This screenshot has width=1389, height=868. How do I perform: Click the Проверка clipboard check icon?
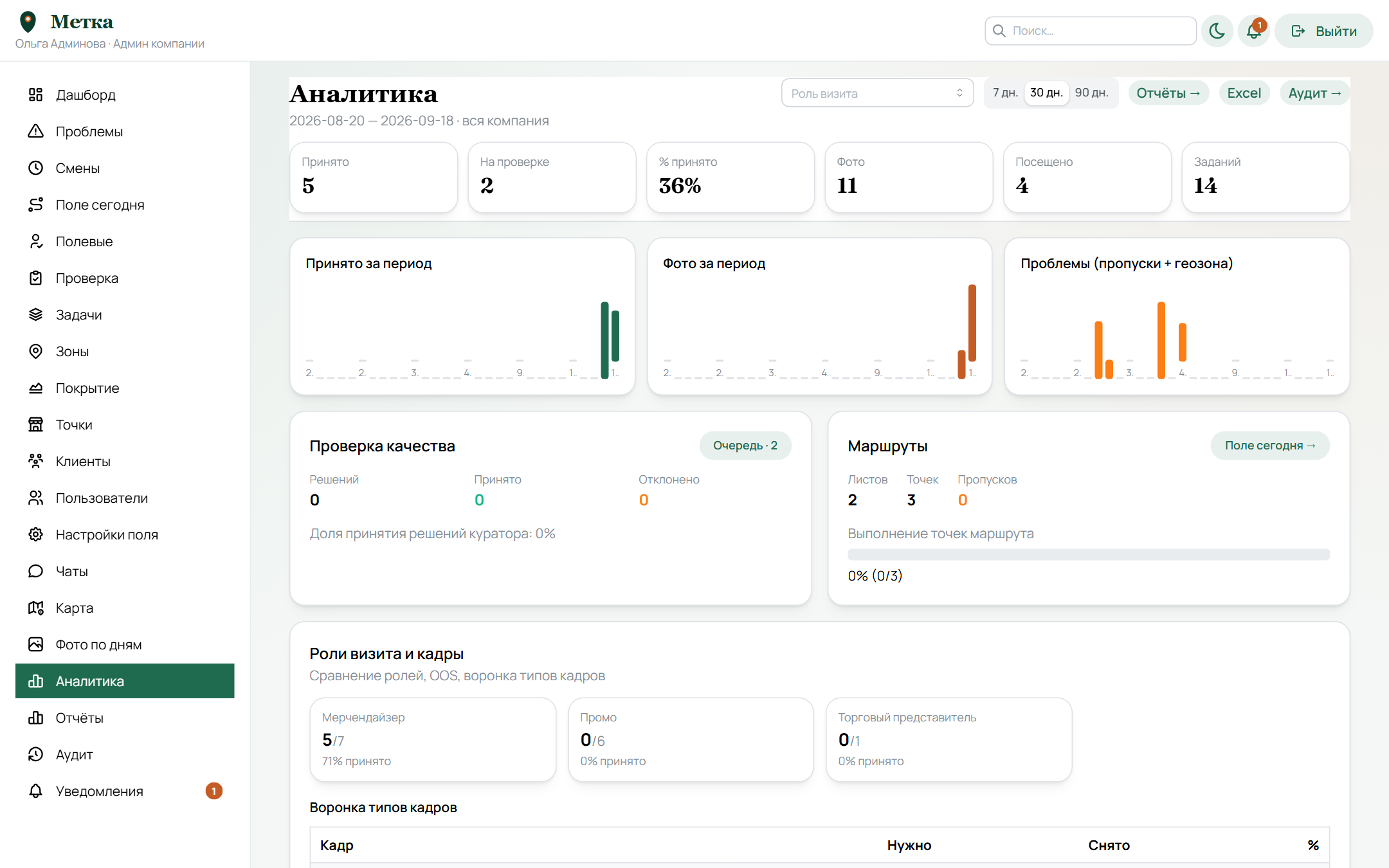(35, 278)
